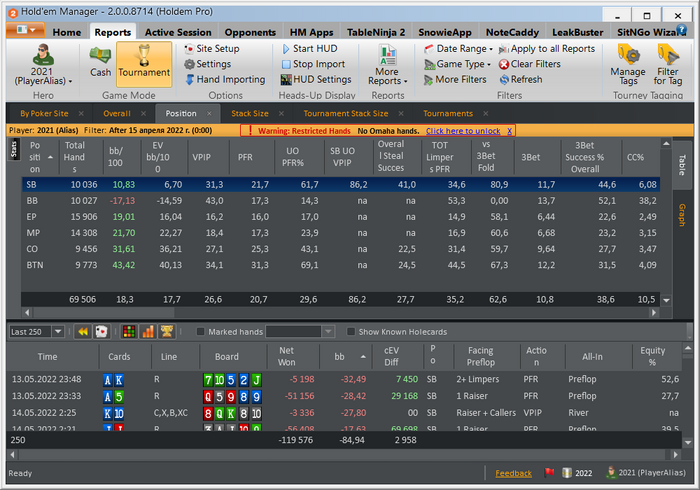Click the 2022 database status item

(x=577, y=473)
